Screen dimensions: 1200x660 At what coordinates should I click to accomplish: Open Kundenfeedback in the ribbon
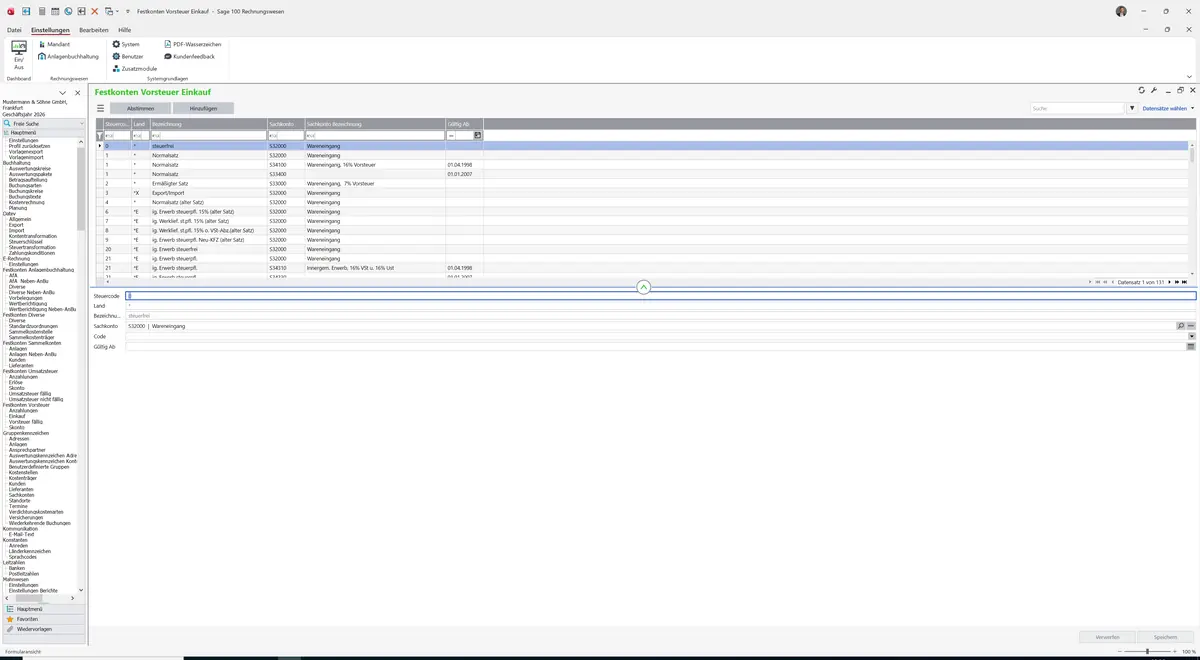189,57
